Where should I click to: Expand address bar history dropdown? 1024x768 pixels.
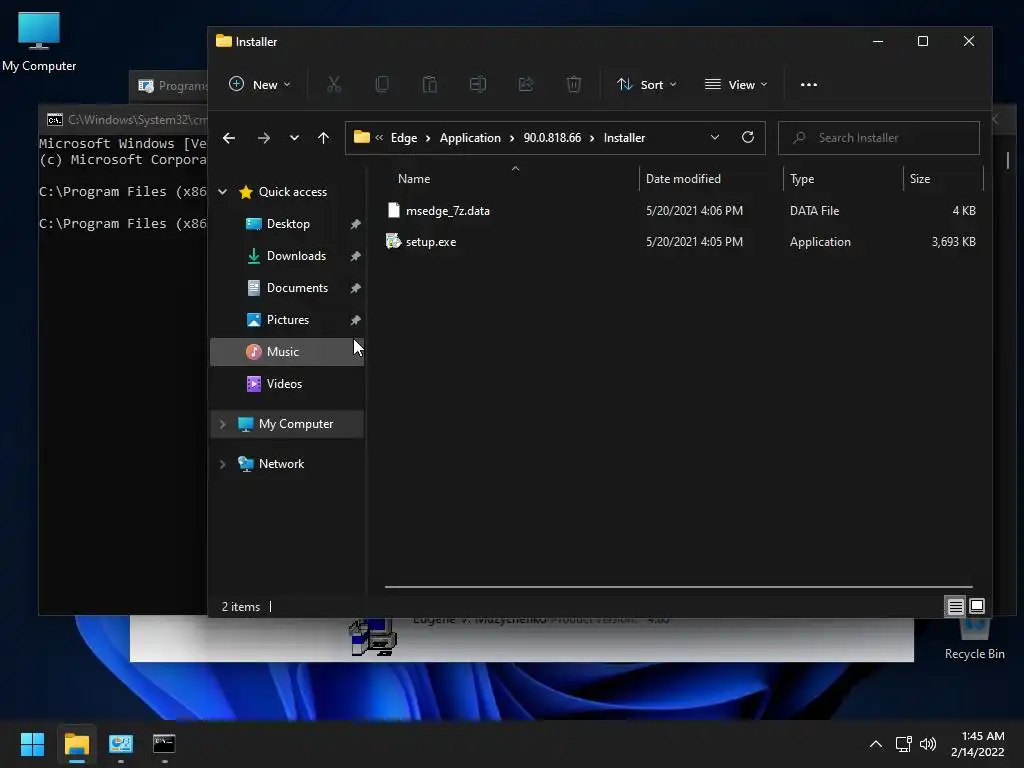click(714, 137)
